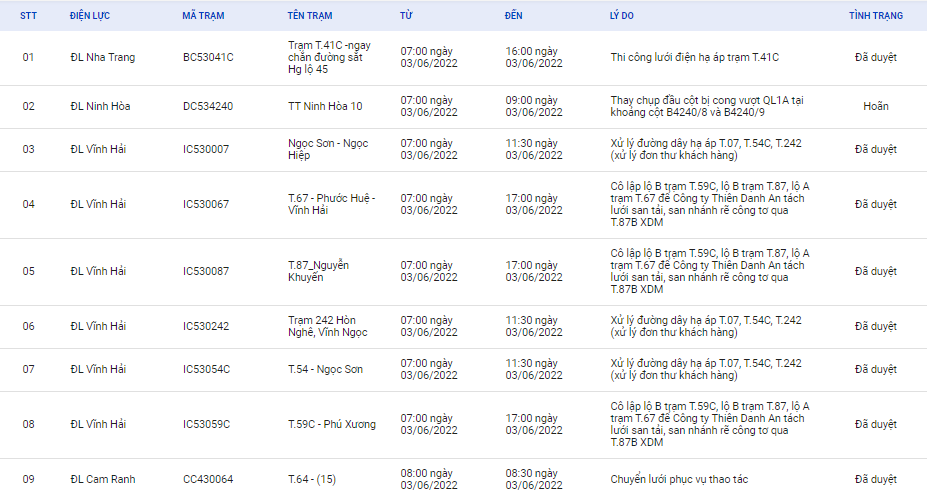Click the LÝ DO column header

[x=622, y=16]
